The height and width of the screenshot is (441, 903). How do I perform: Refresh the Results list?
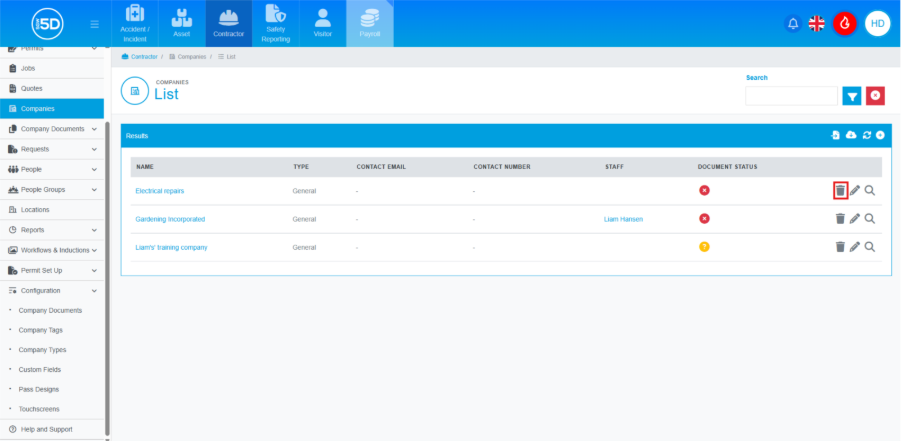pos(867,135)
